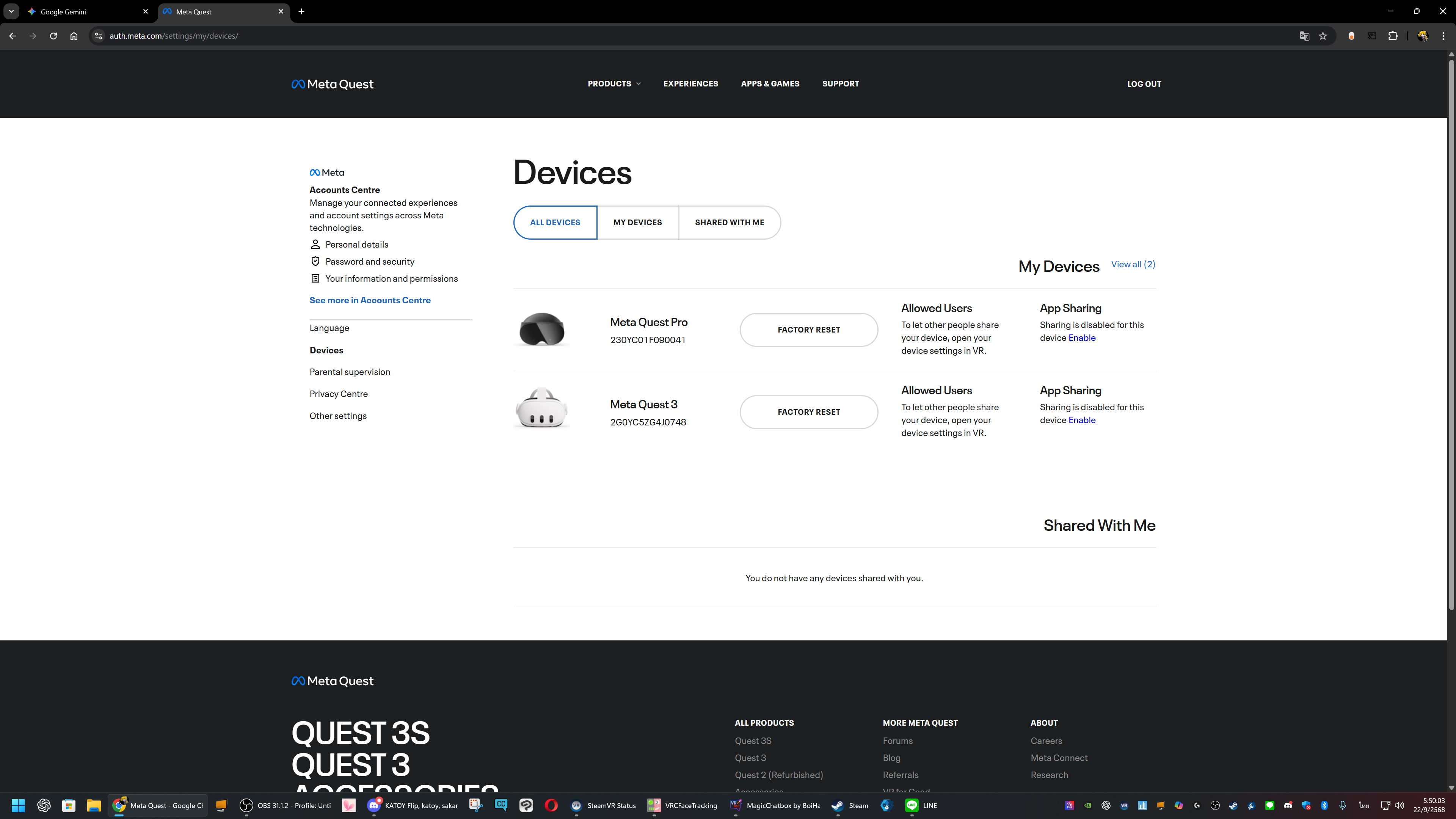Open the Research footer link

[x=1049, y=775]
